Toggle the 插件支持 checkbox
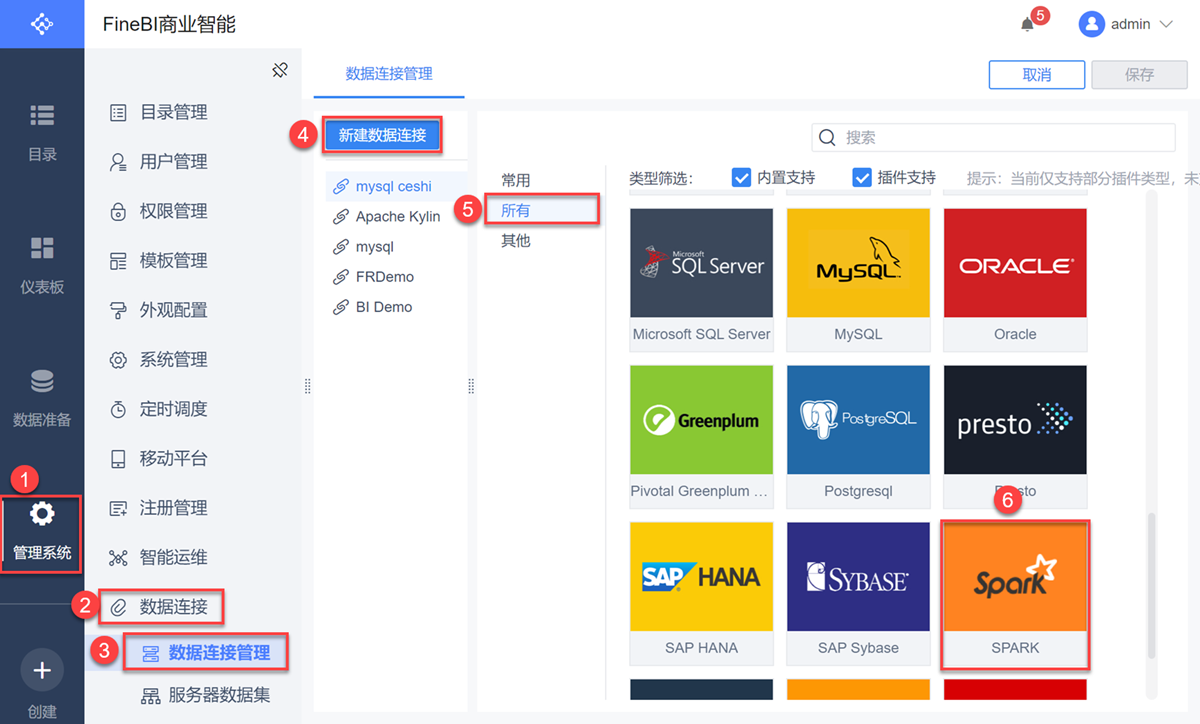The image size is (1200, 724). click(862, 177)
